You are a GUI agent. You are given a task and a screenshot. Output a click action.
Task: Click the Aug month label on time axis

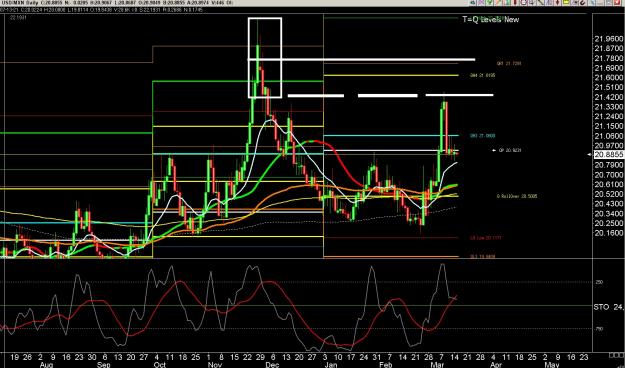click(x=47, y=364)
